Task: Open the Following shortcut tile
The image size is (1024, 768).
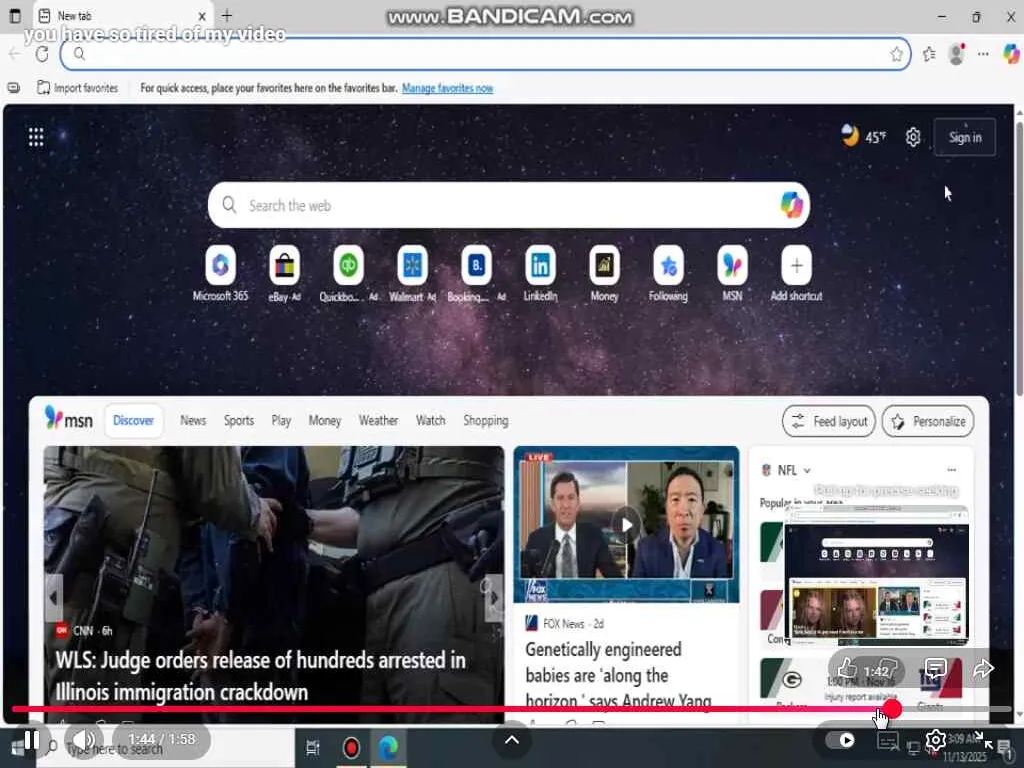Action: coord(668,266)
